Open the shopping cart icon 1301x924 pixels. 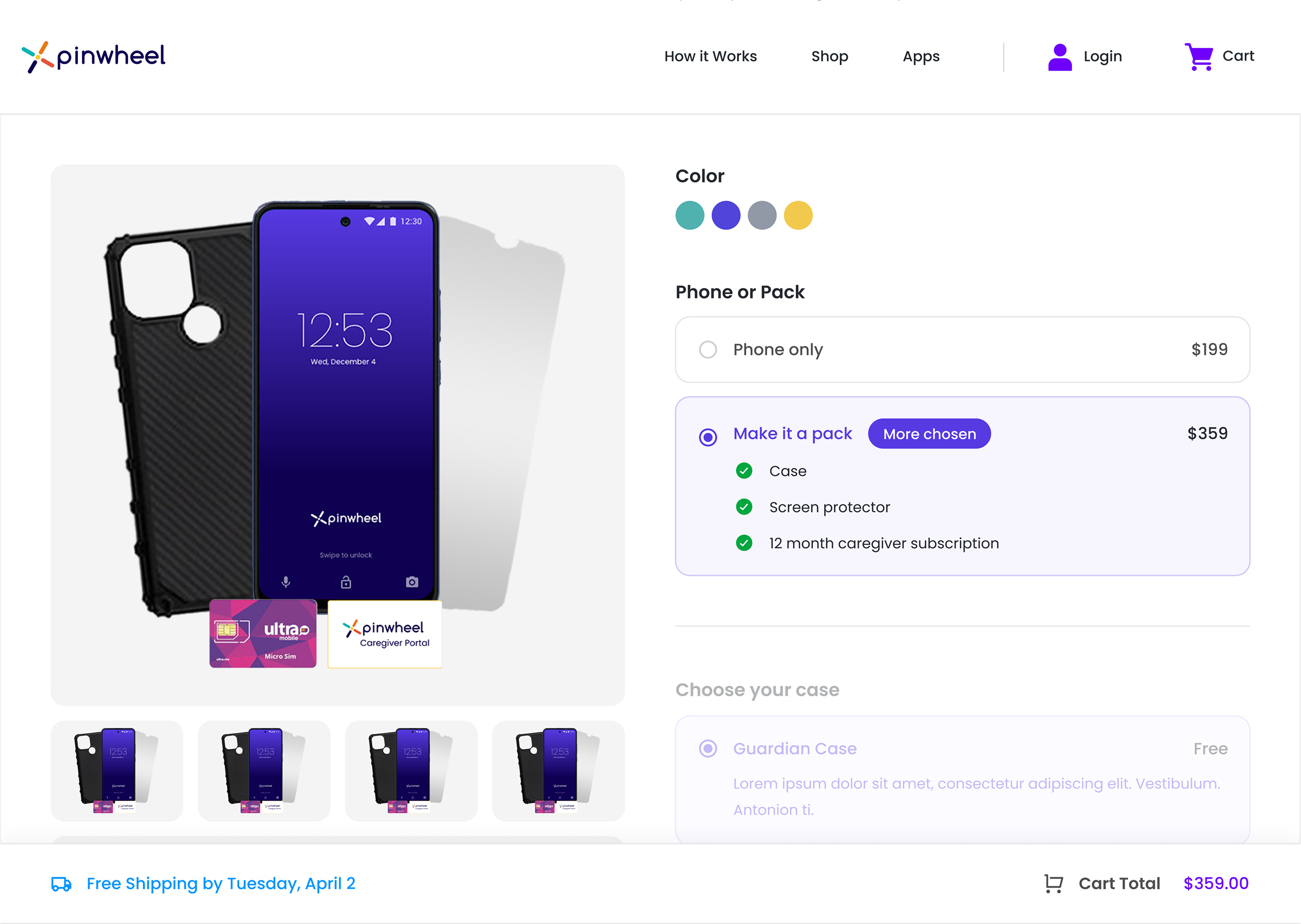coord(1199,56)
